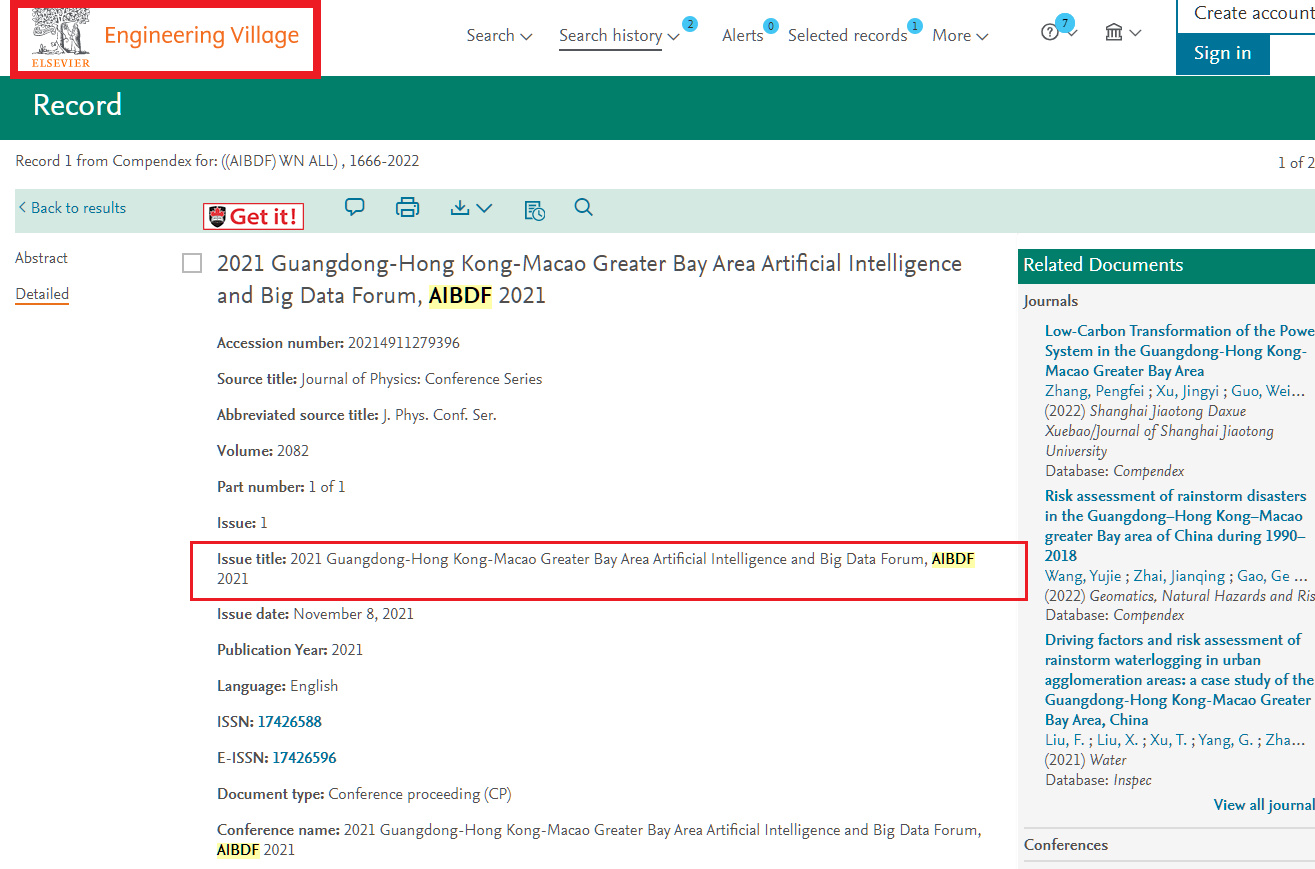Click the Accession number 20214911279396 text

tap(404, 343)
